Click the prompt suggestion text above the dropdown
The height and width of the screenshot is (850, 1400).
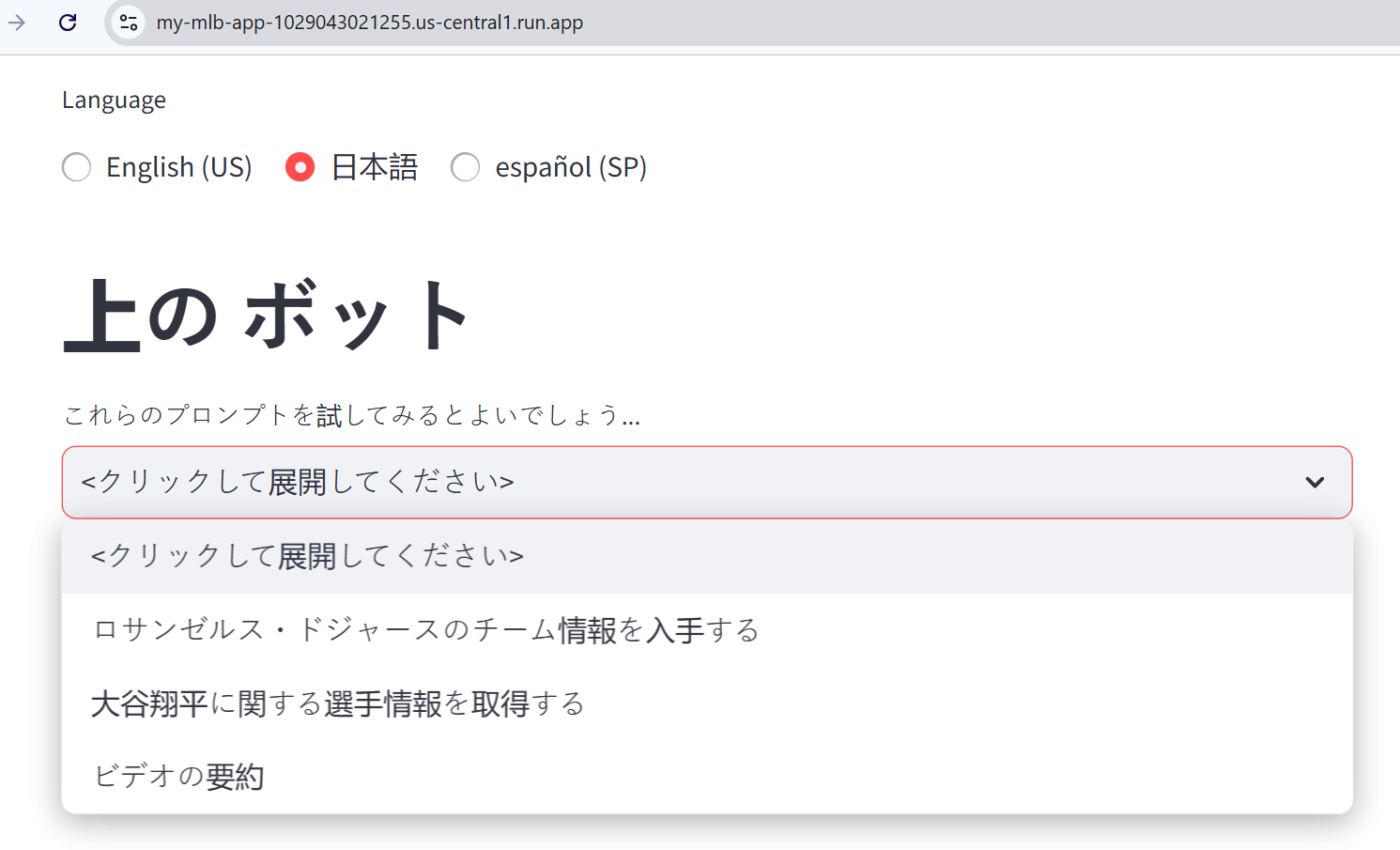pyautogui.click(x=350, y=414)
